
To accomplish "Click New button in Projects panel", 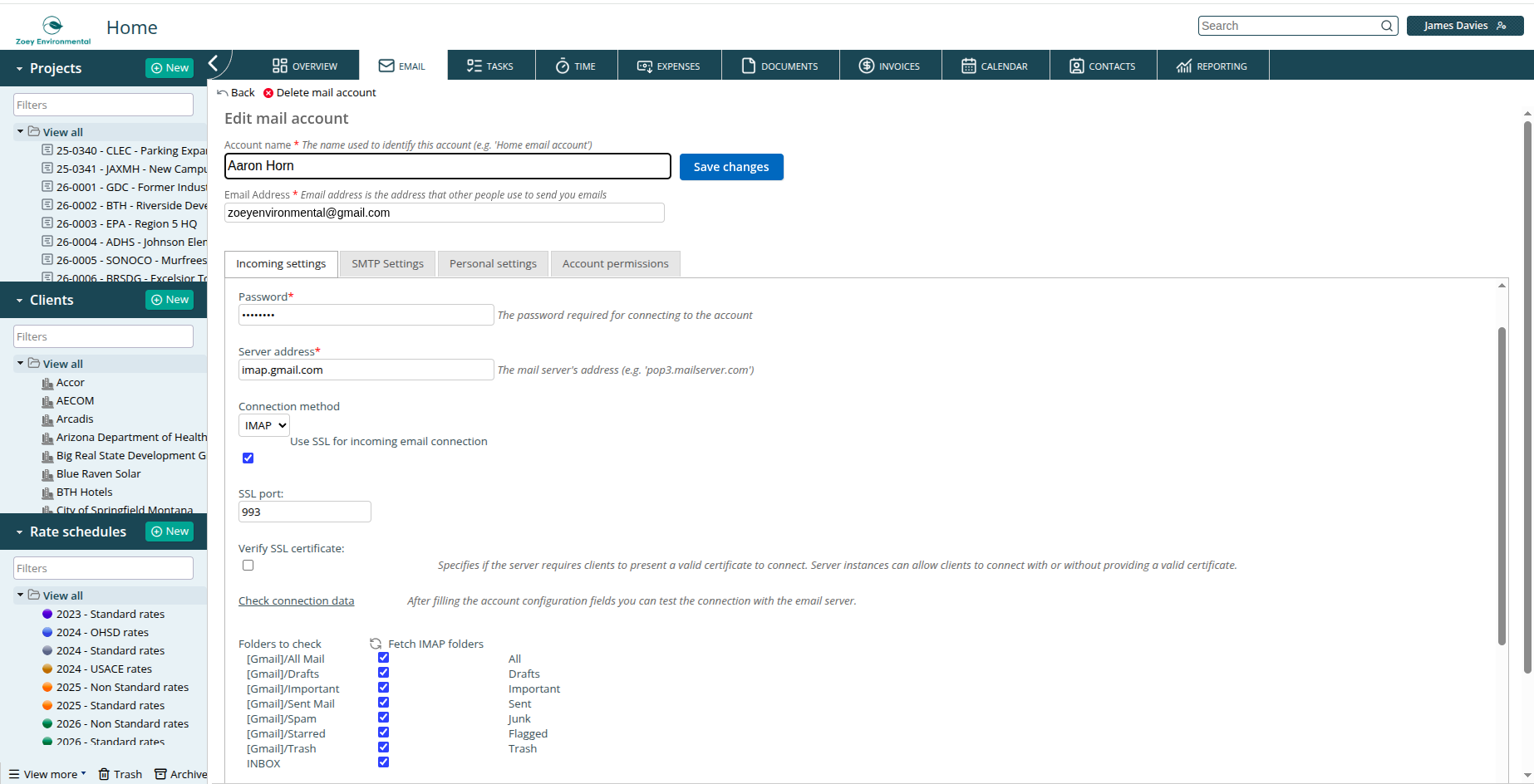I will (x=170, y=68).
